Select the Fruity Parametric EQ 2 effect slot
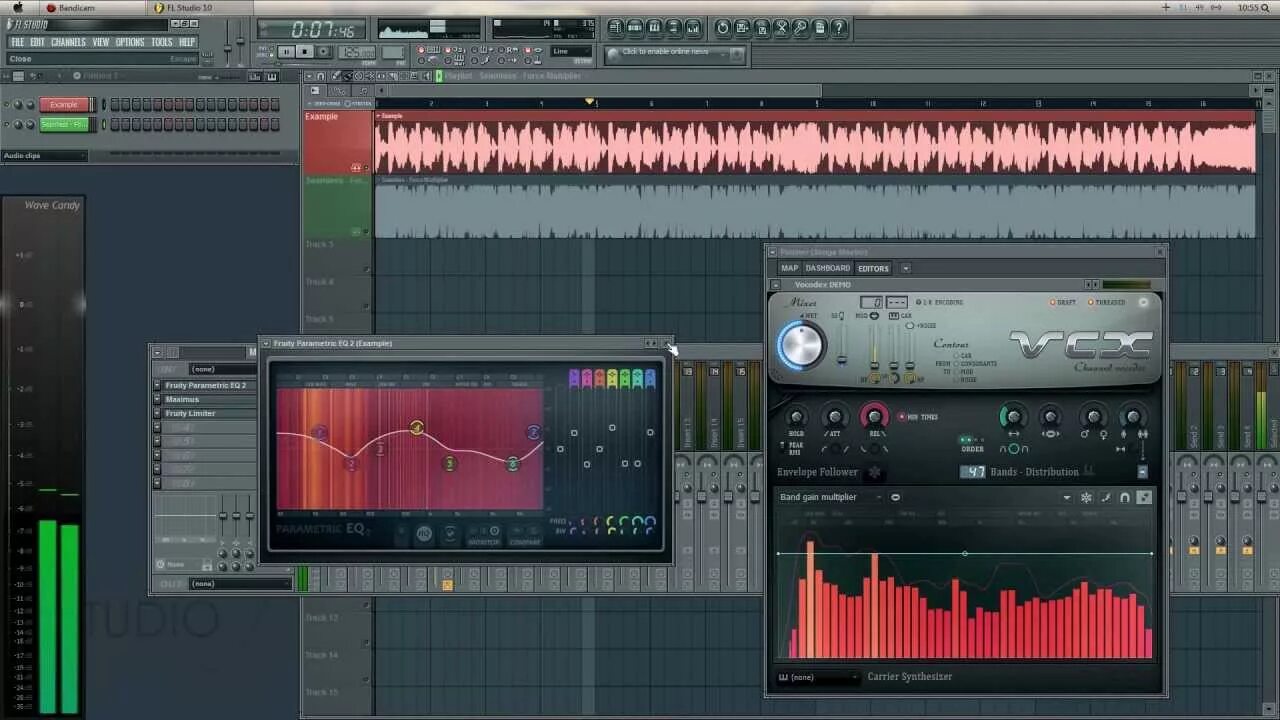 pos(206,385)
